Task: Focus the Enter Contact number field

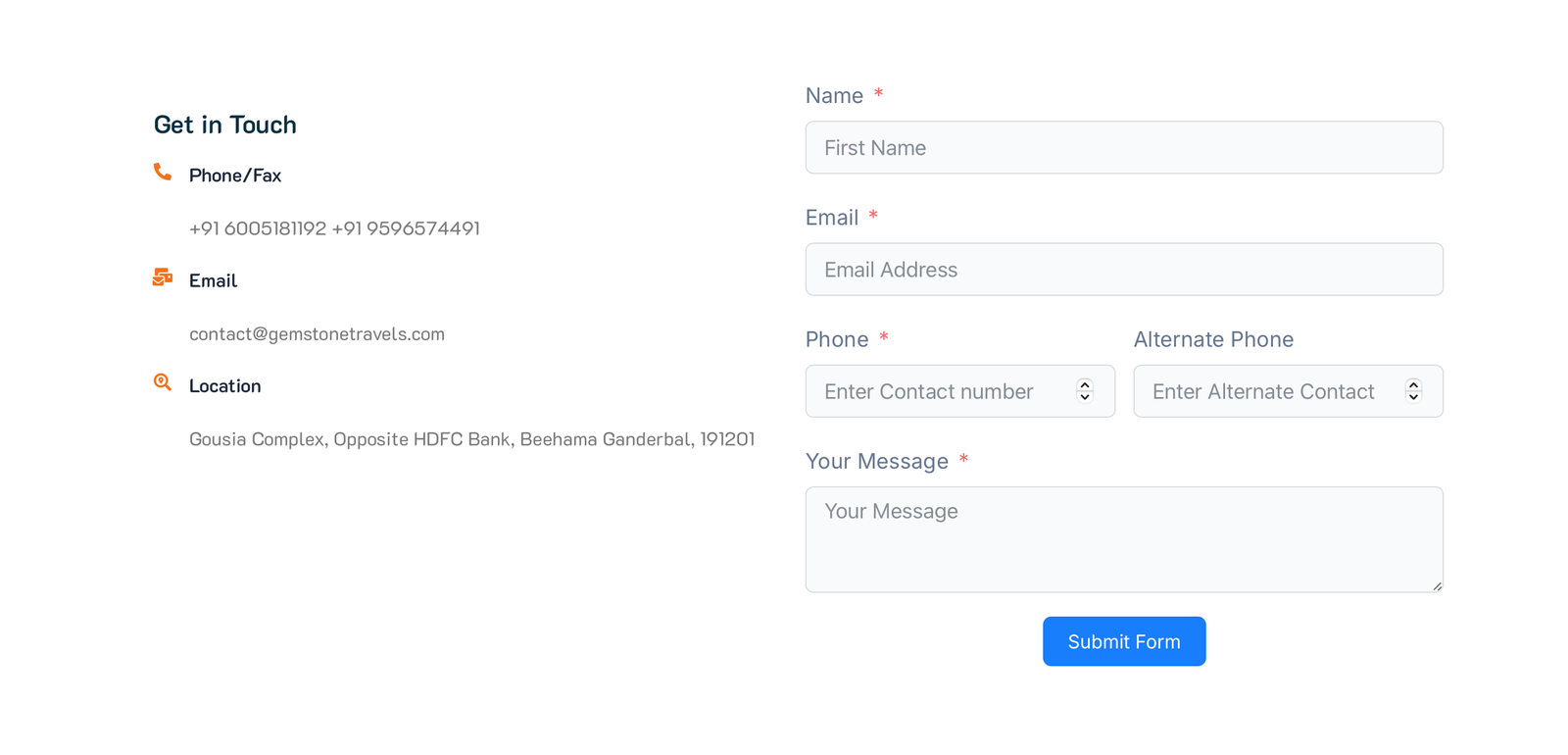Action: coord(960,391)
